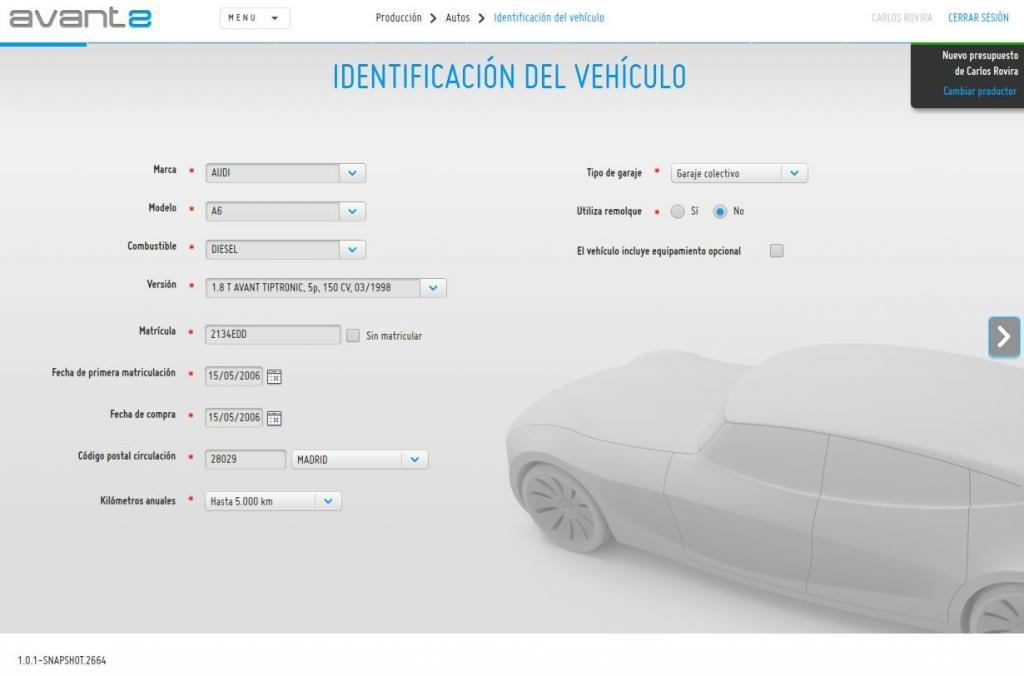Open the Versión dropdown

coord(432,287)
